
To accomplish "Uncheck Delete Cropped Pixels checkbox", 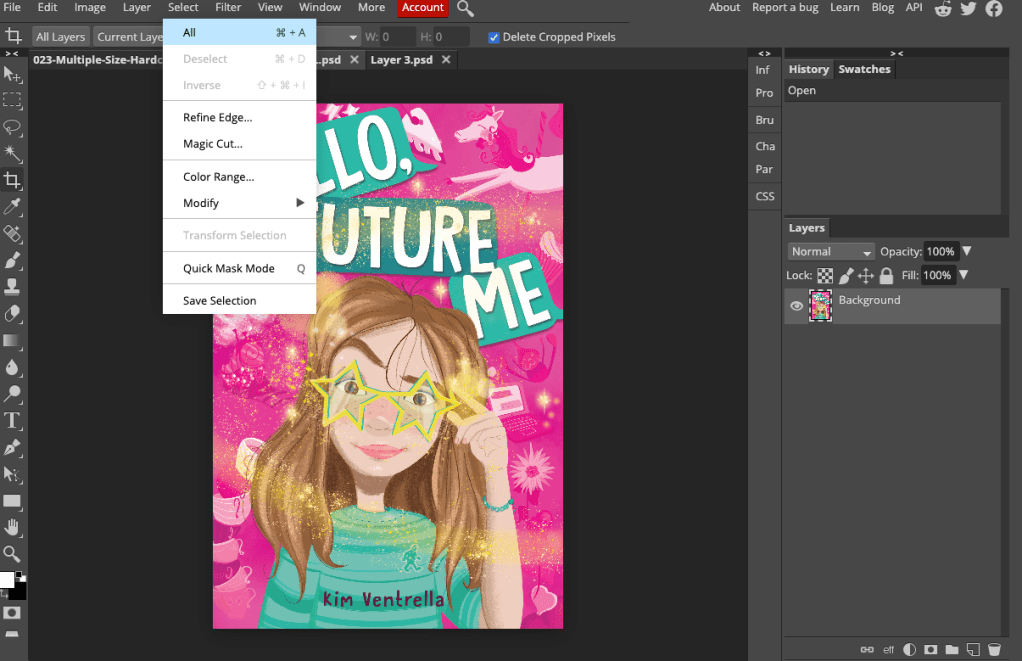I will (494, 37).
